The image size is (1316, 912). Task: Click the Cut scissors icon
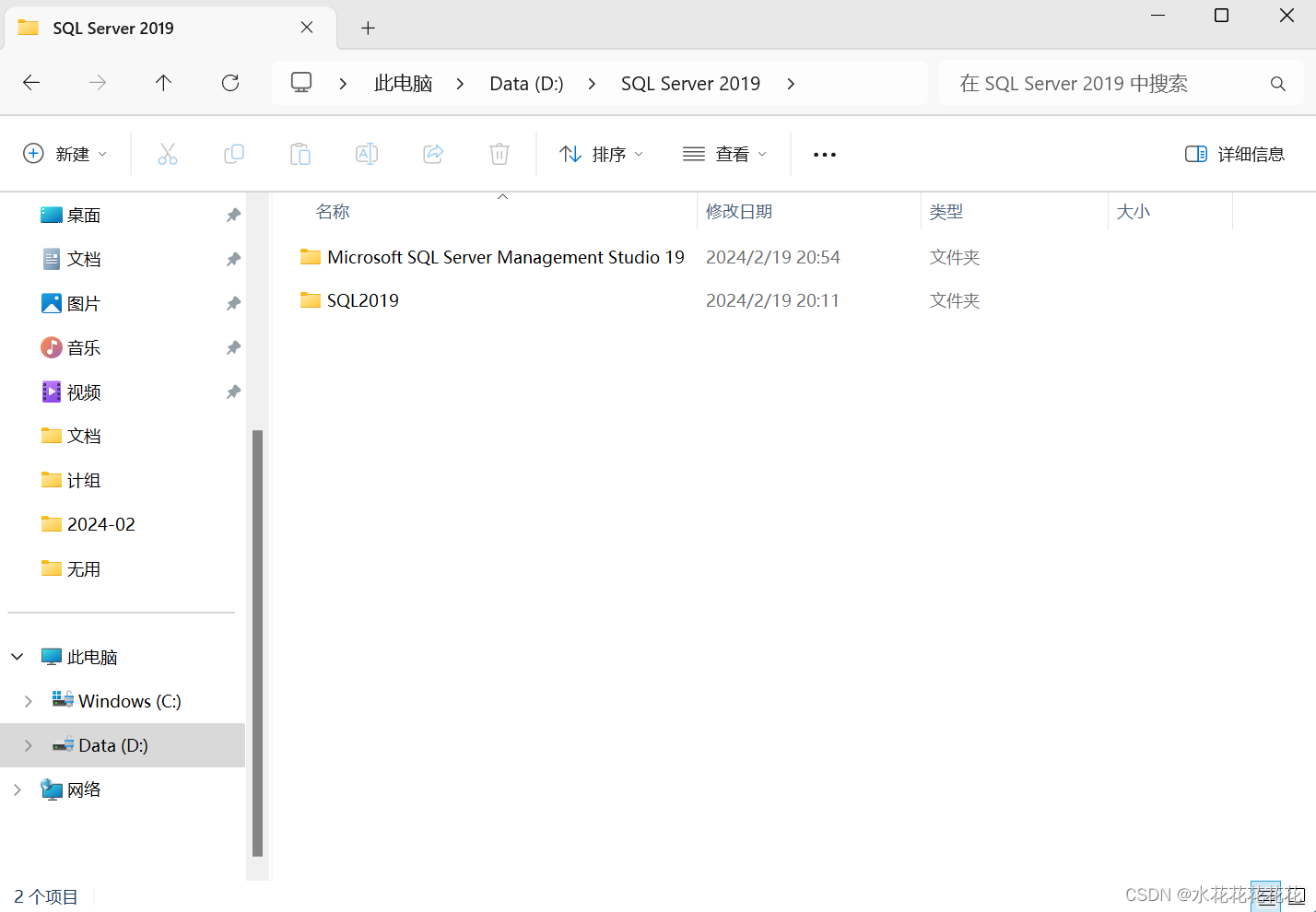[168, 154]
